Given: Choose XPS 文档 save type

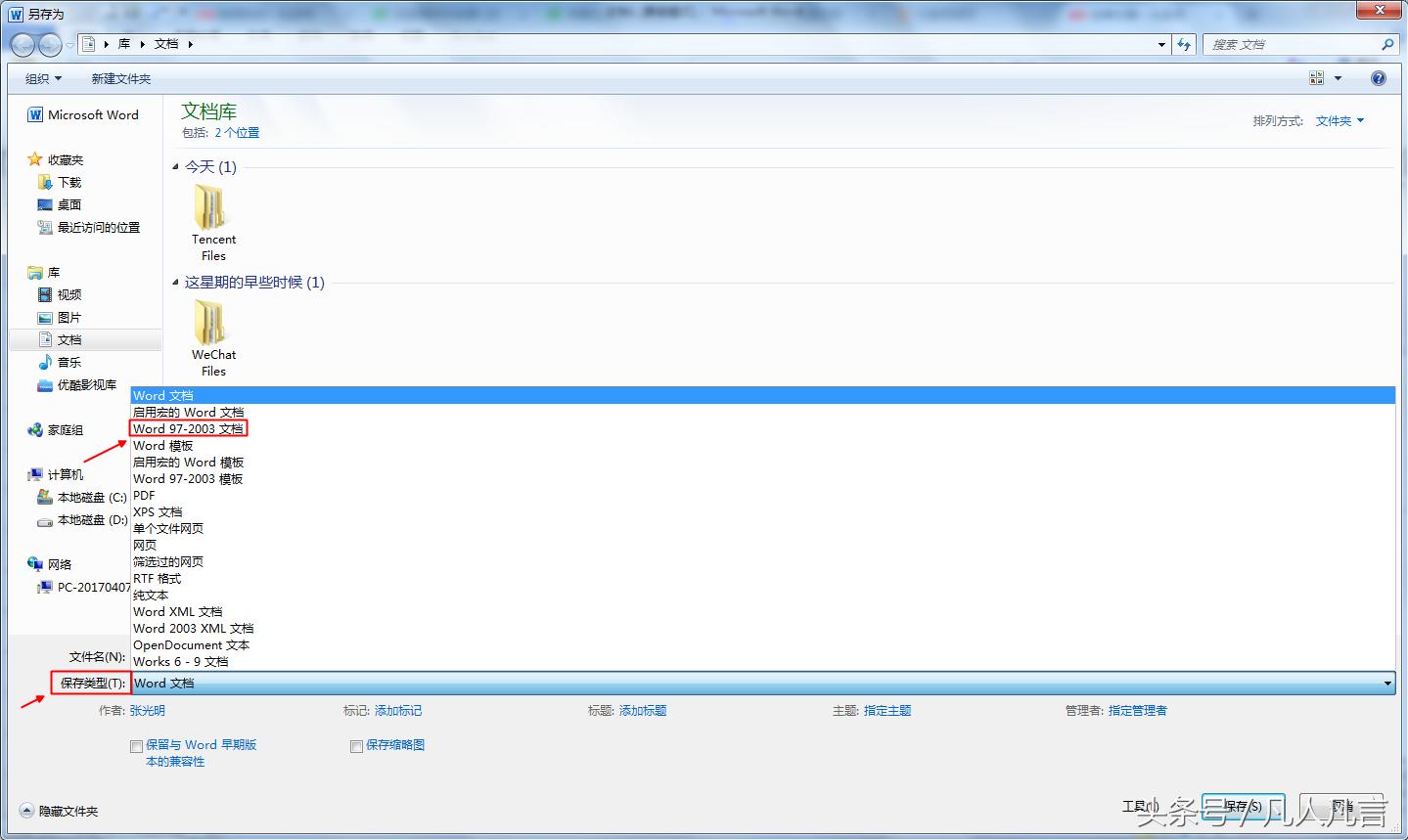Looking at the screenshot, I should click(x=763, y=511).
